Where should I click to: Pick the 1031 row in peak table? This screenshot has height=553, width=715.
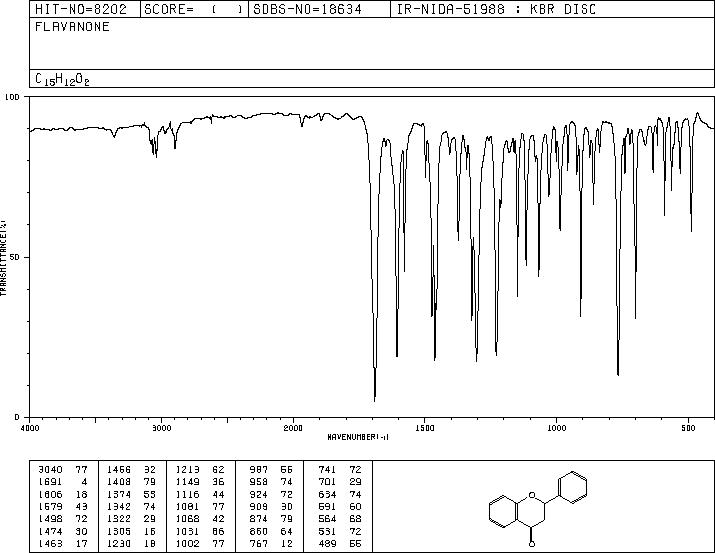click(x=200, y=532)
